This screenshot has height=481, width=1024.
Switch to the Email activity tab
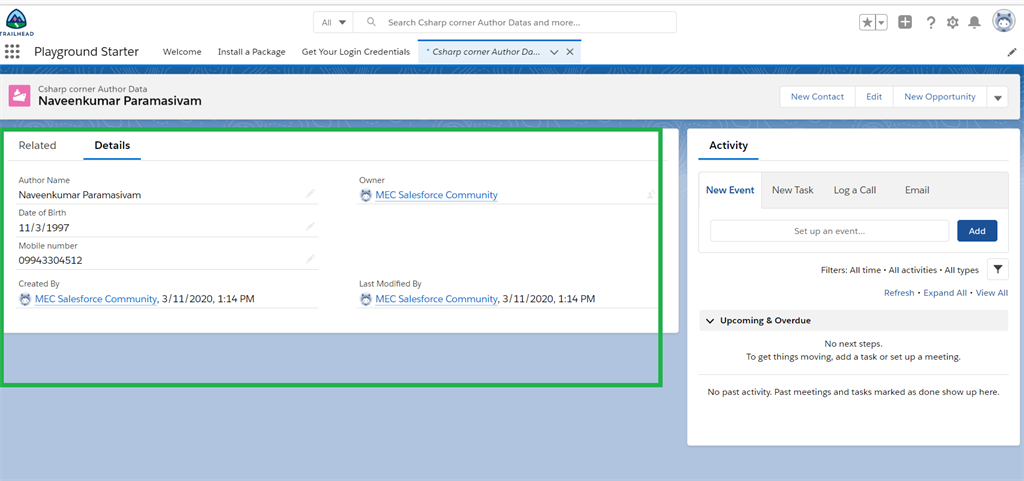tap(917, 190)
